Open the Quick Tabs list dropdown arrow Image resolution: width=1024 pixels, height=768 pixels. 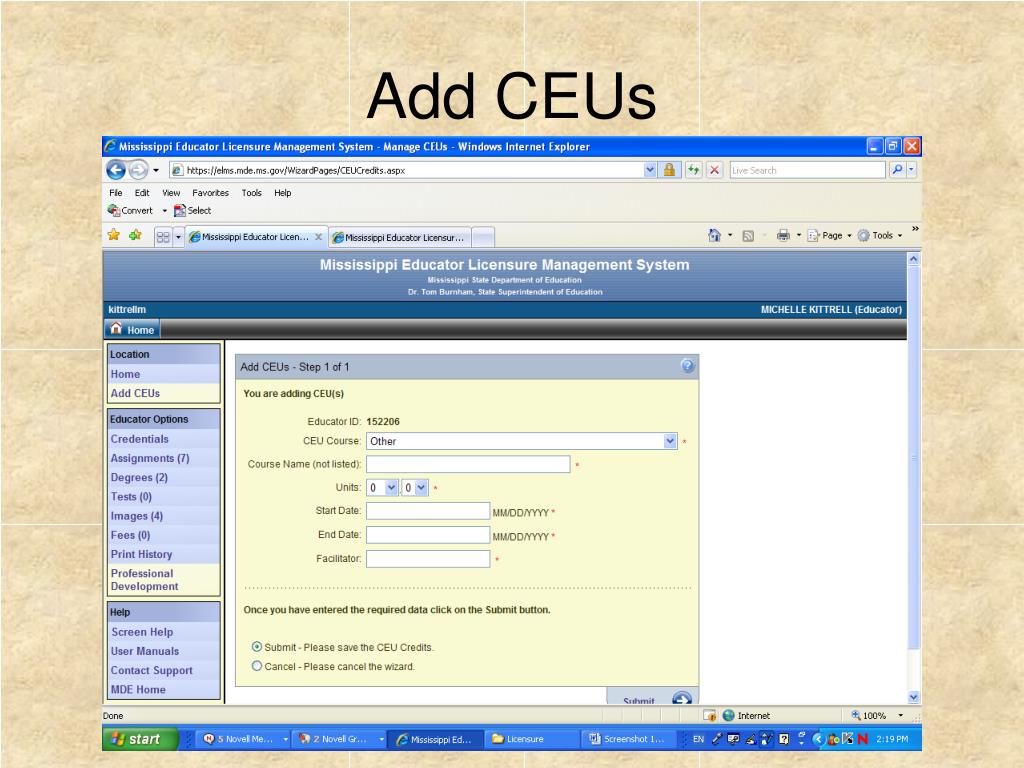178,237
